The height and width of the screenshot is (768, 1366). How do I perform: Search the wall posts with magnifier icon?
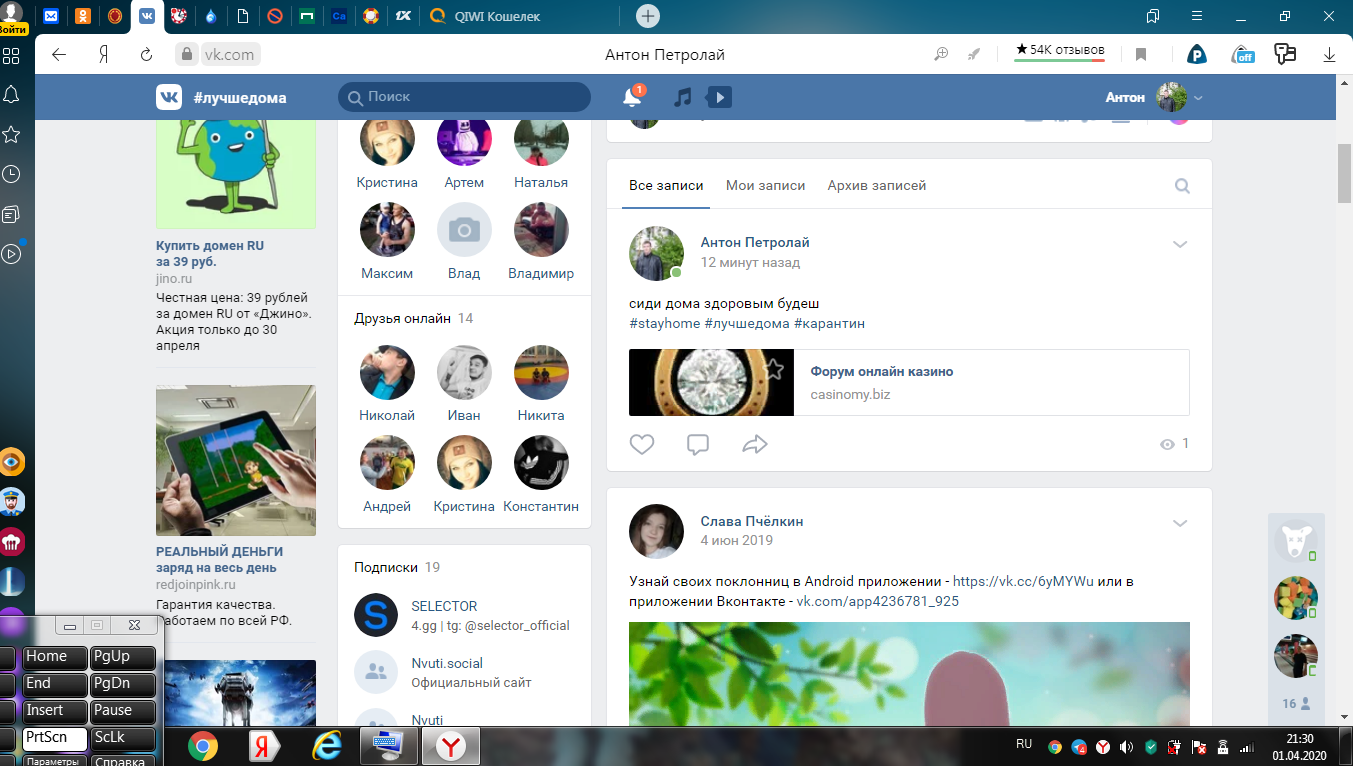pyautogui.click(x=1182, y=186)
